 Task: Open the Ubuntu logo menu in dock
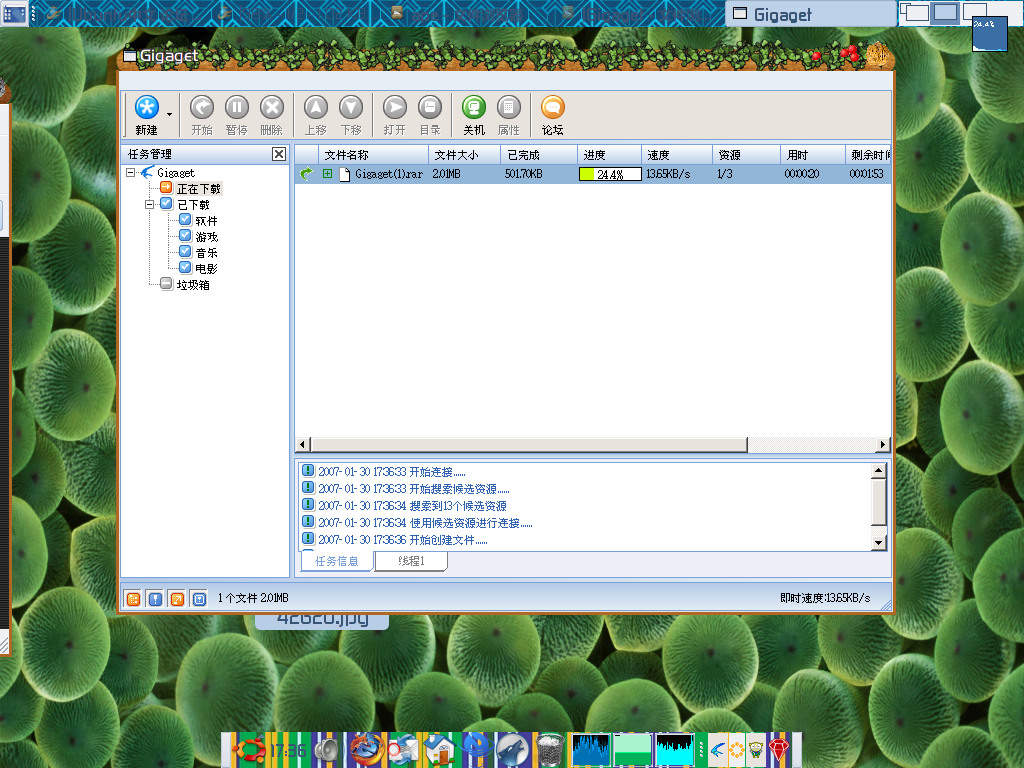pyautogui.click(x=249, y=749)
